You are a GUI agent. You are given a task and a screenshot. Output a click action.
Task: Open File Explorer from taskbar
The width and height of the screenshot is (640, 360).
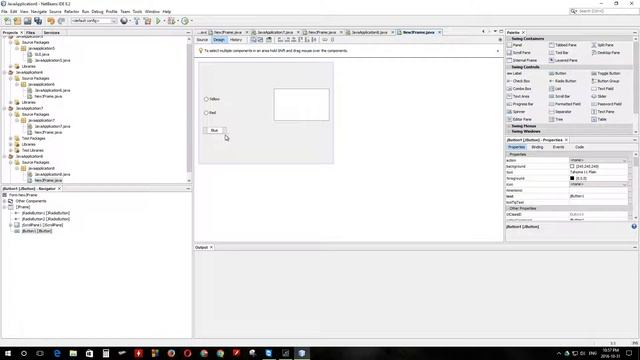pos(73,353)
